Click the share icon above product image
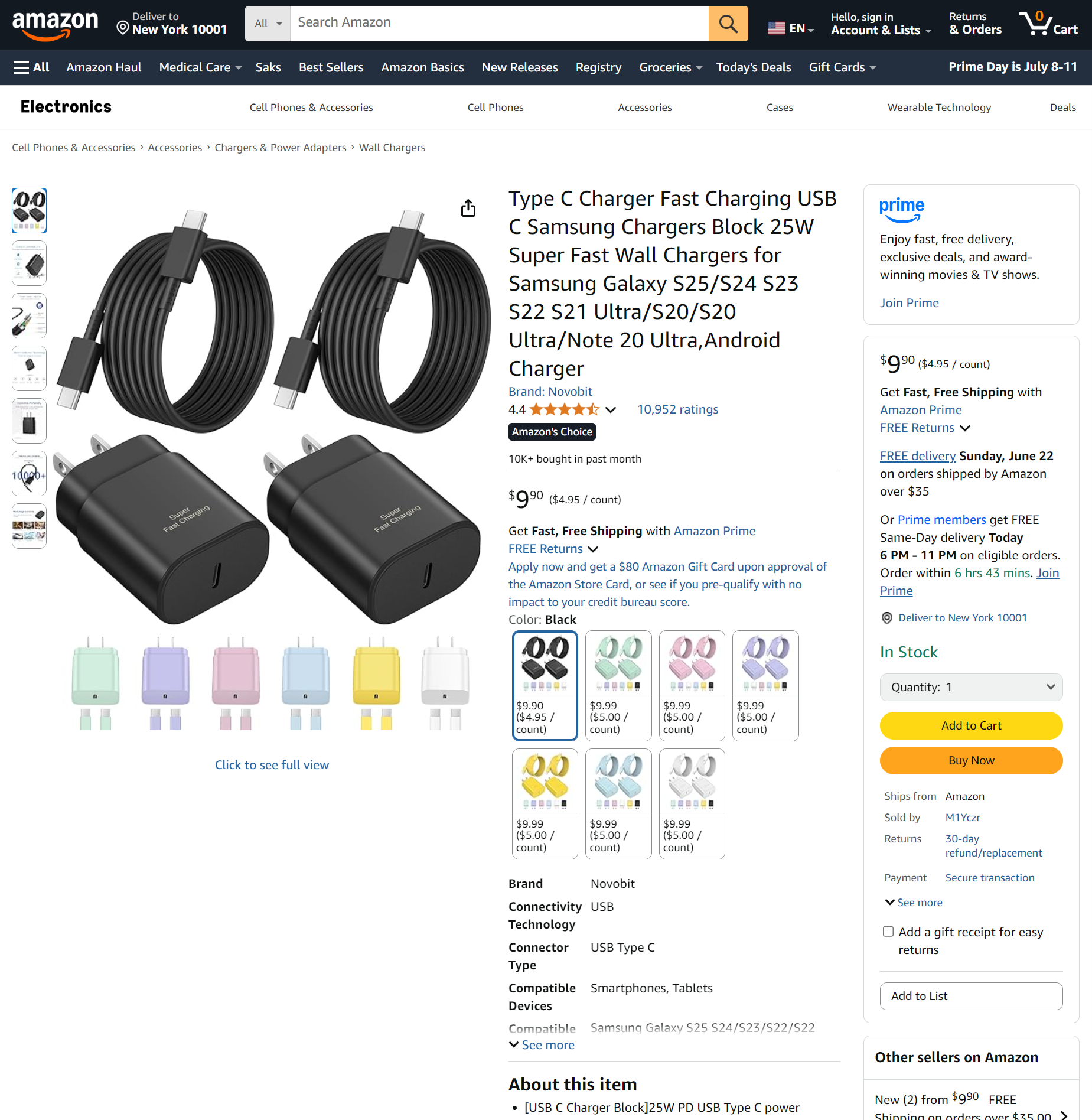1092x1120 pixels. coord(468,208)
